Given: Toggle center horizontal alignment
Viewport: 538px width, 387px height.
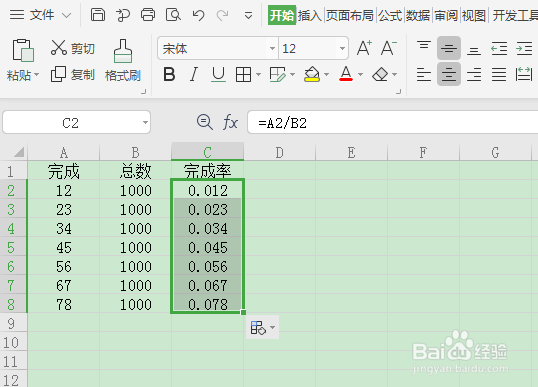Looking at the screenshot, I should pyautogui.click(x=449, y=74).
